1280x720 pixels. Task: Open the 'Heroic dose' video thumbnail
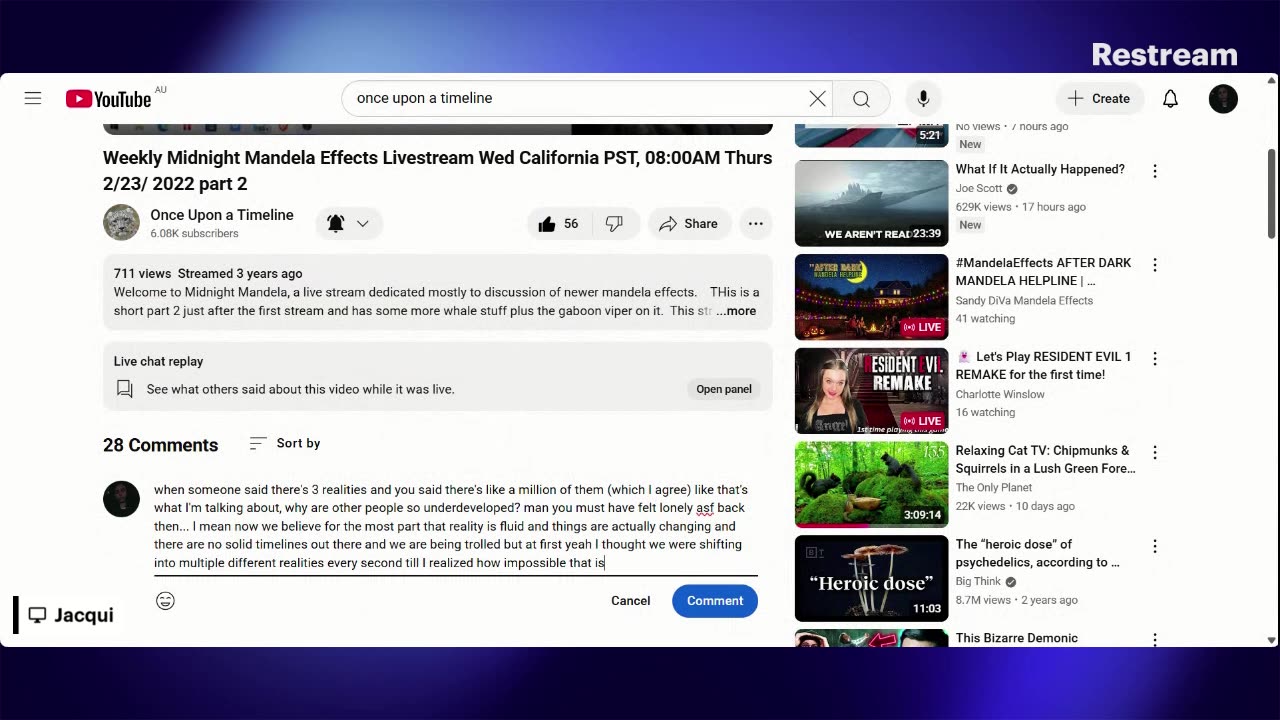click(x=871, y=579)
